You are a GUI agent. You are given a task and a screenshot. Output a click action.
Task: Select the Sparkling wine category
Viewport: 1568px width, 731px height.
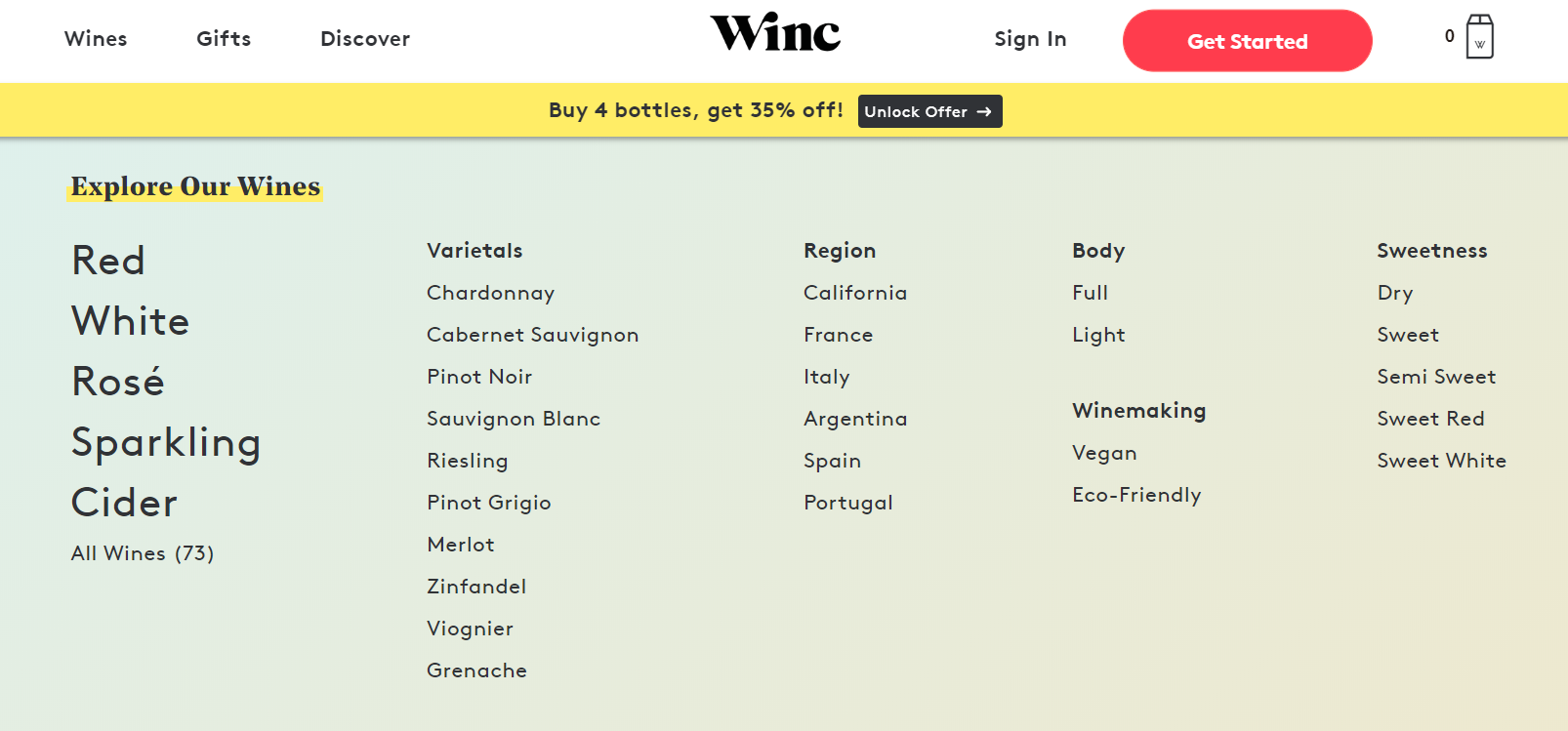[x=166, y=442]
